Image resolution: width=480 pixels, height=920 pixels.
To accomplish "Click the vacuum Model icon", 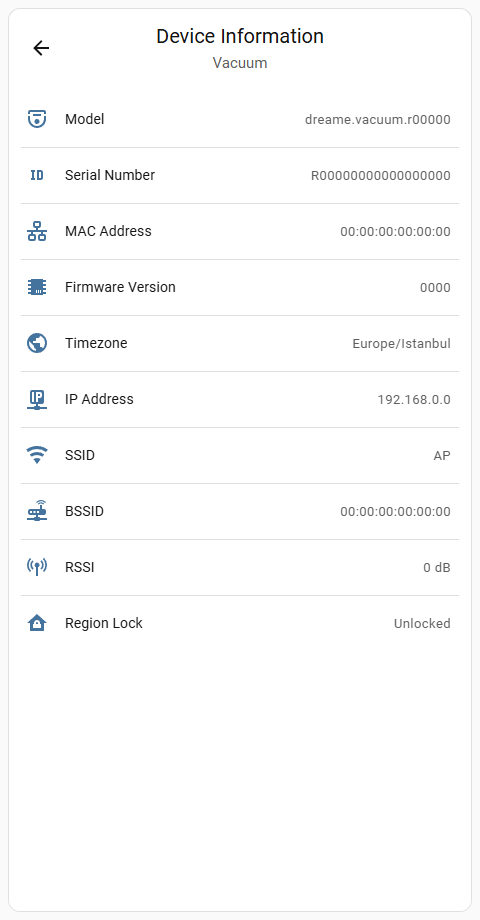I will click(x=37, y=119).
